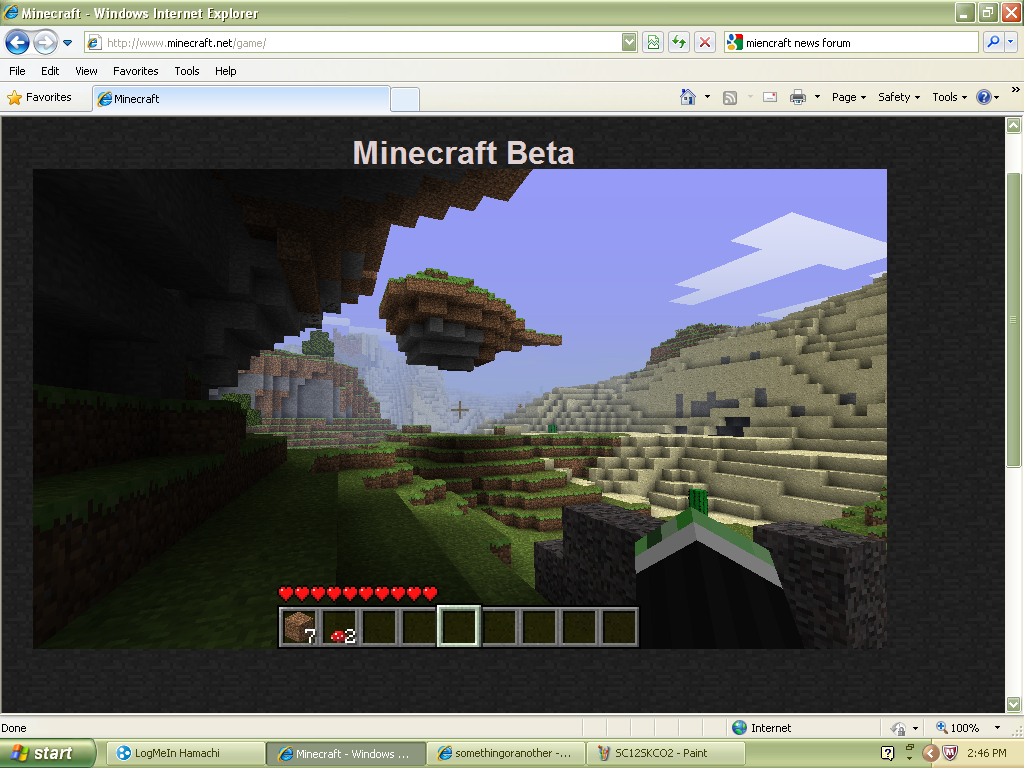Viewport: 1024px width, 768px height.
Task: Click the search magnifier button
Action: tap(993, 43)
